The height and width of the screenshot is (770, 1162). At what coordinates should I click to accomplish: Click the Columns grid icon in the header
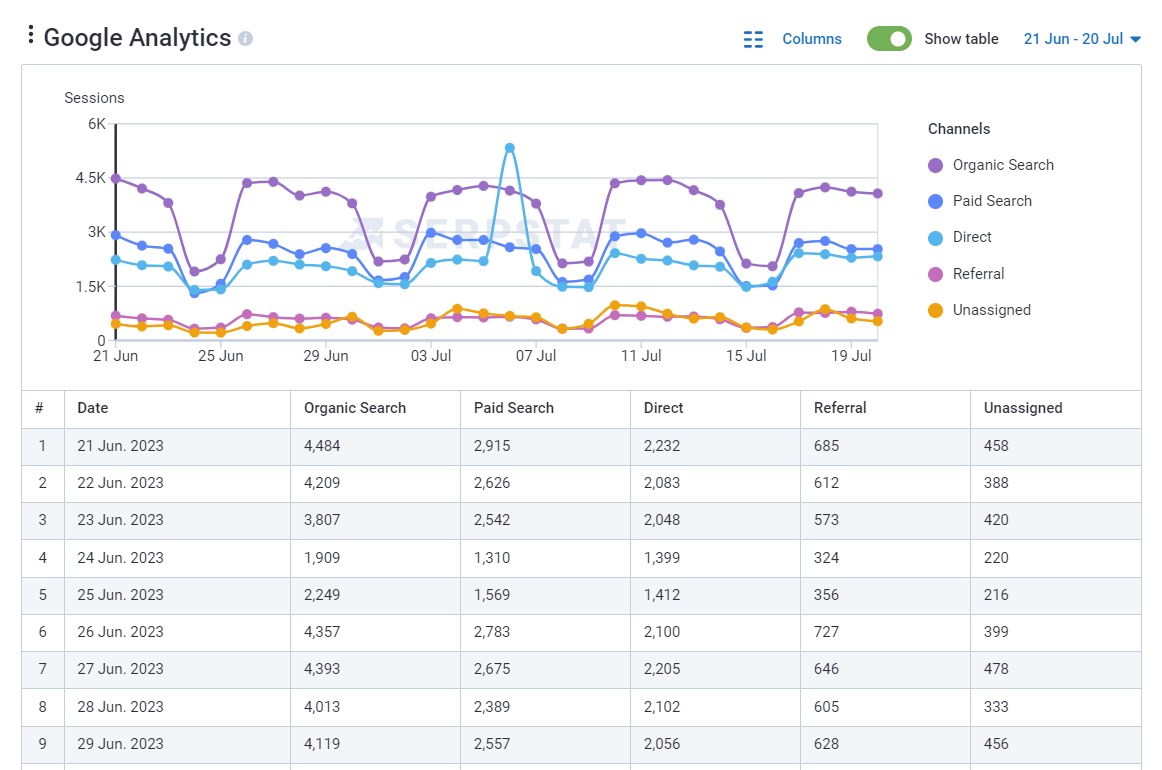point(753,38)
